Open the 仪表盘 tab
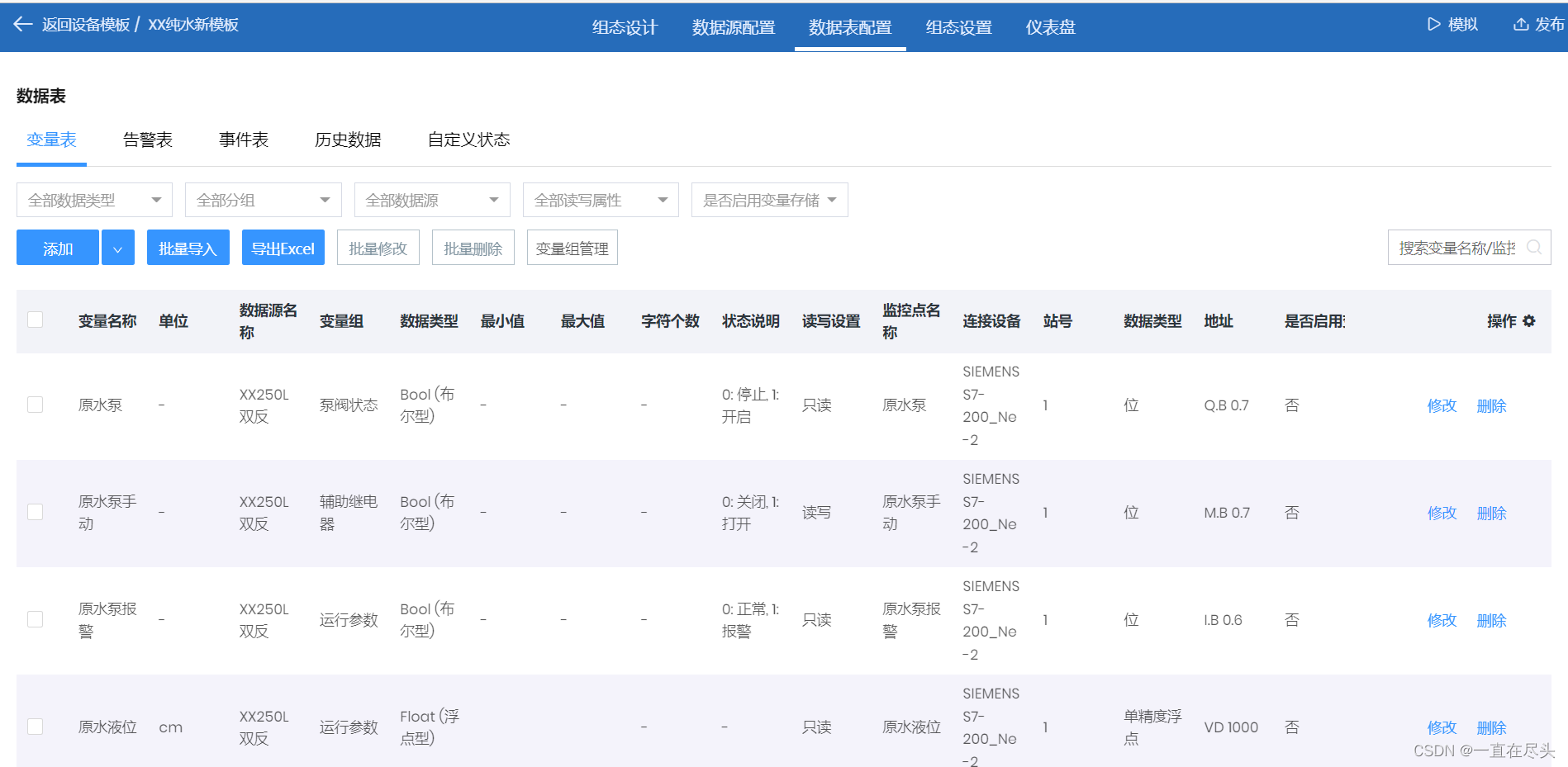 tap(1051, 27)
